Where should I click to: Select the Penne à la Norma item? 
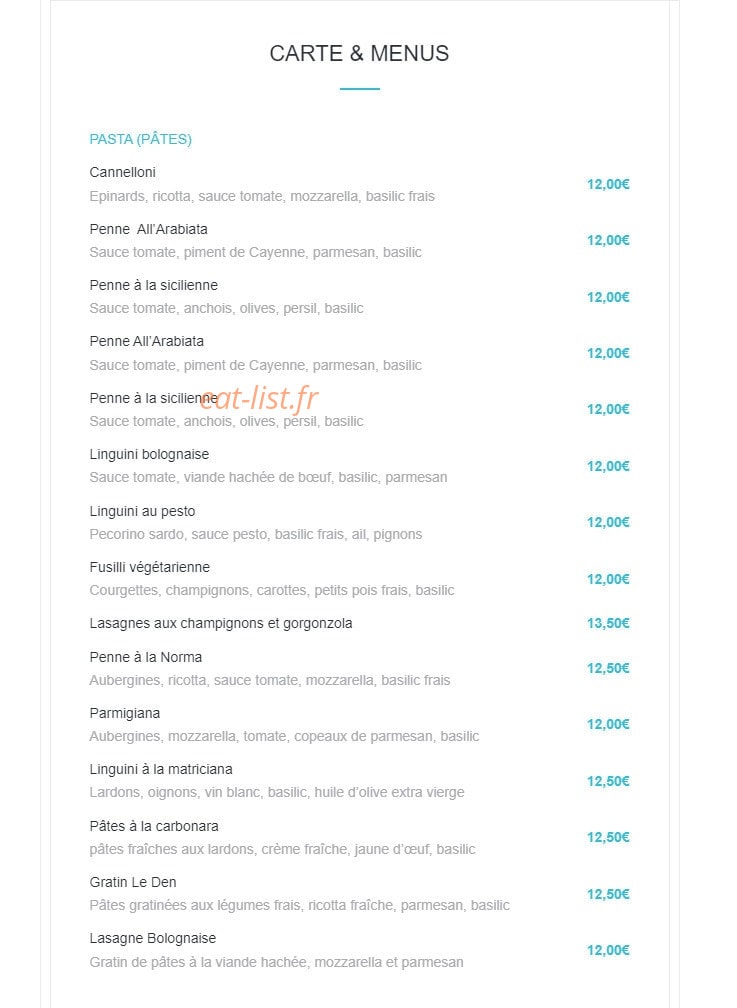pos(145,657)
